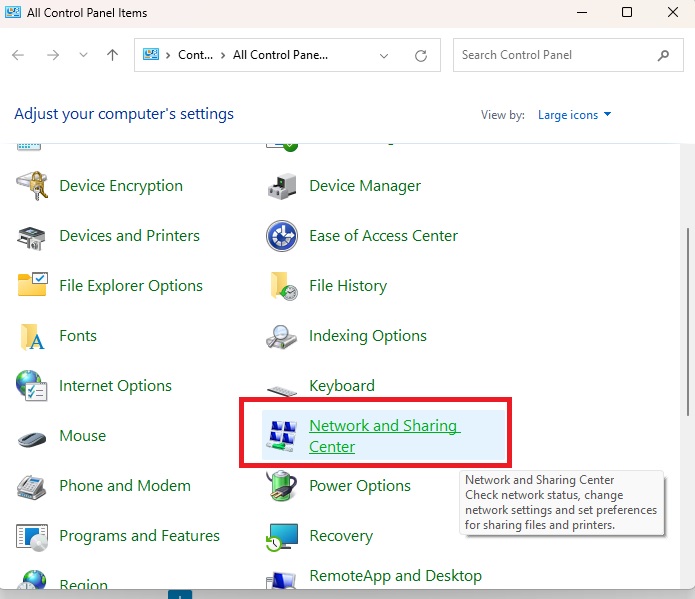Expand the address bar history dropdown
This screenshot has width=695, height=599.
click(x=384, y=55)
